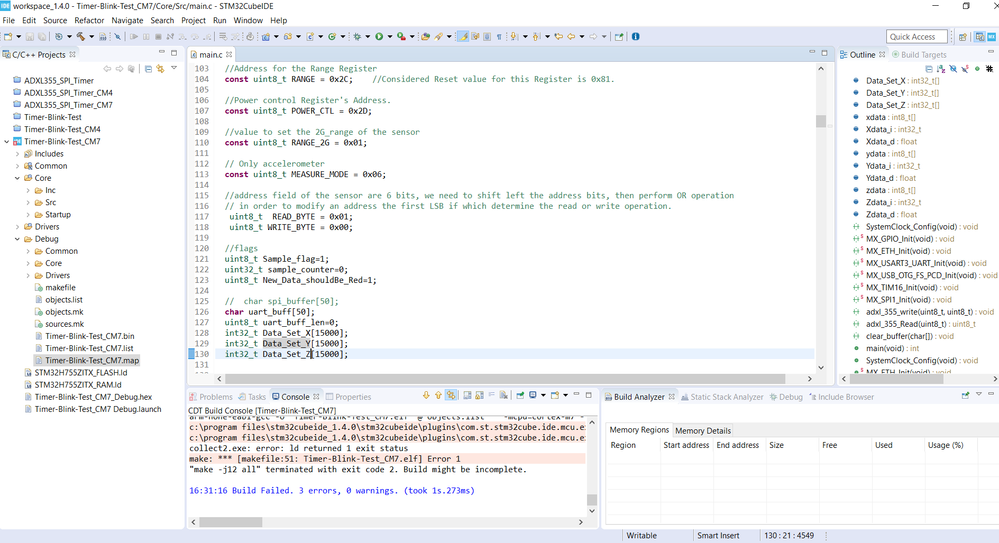Open the Properties tab

(349, 396)
